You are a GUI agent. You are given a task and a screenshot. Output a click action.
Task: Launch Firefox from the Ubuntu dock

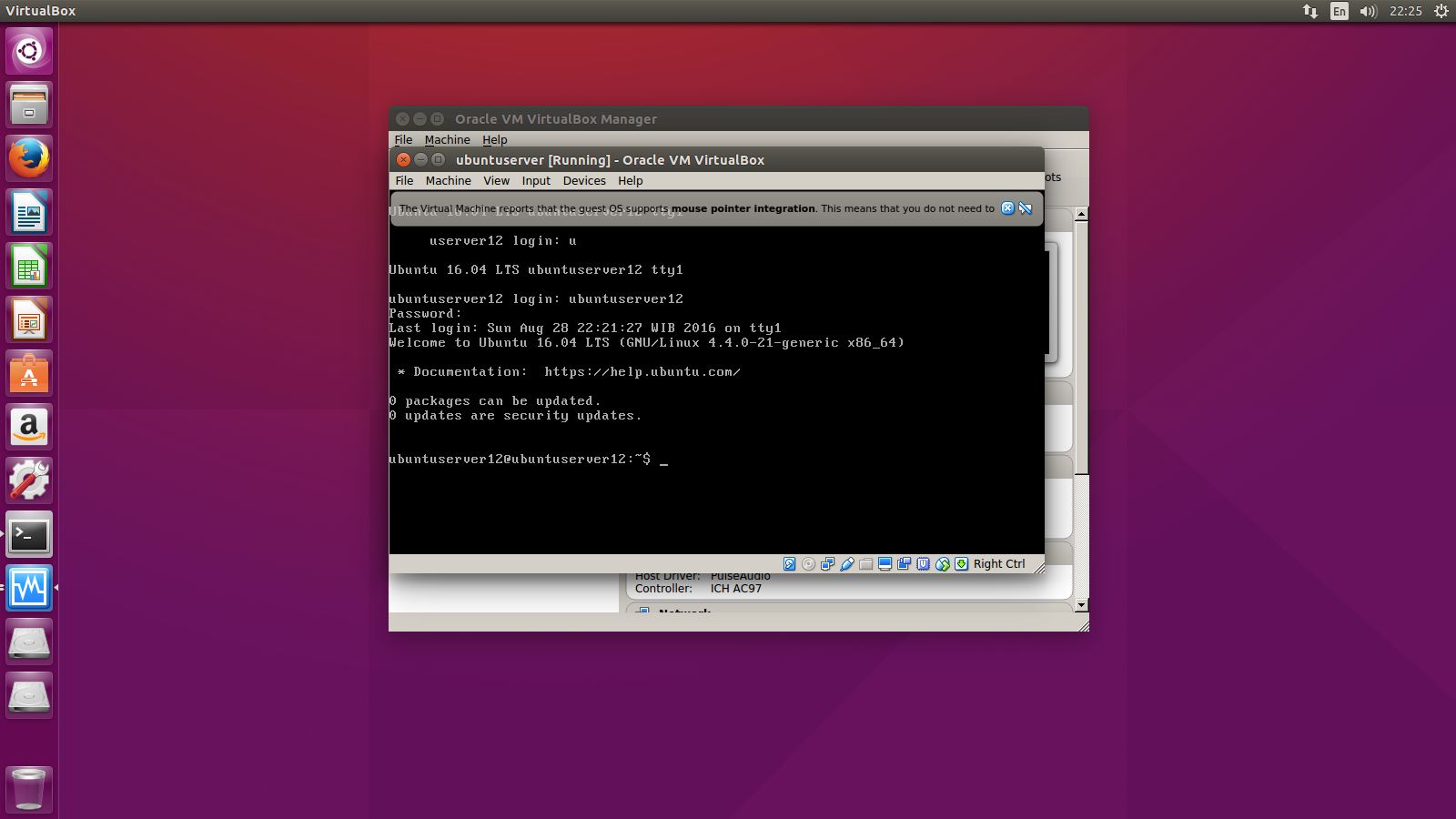click(28, 157)
